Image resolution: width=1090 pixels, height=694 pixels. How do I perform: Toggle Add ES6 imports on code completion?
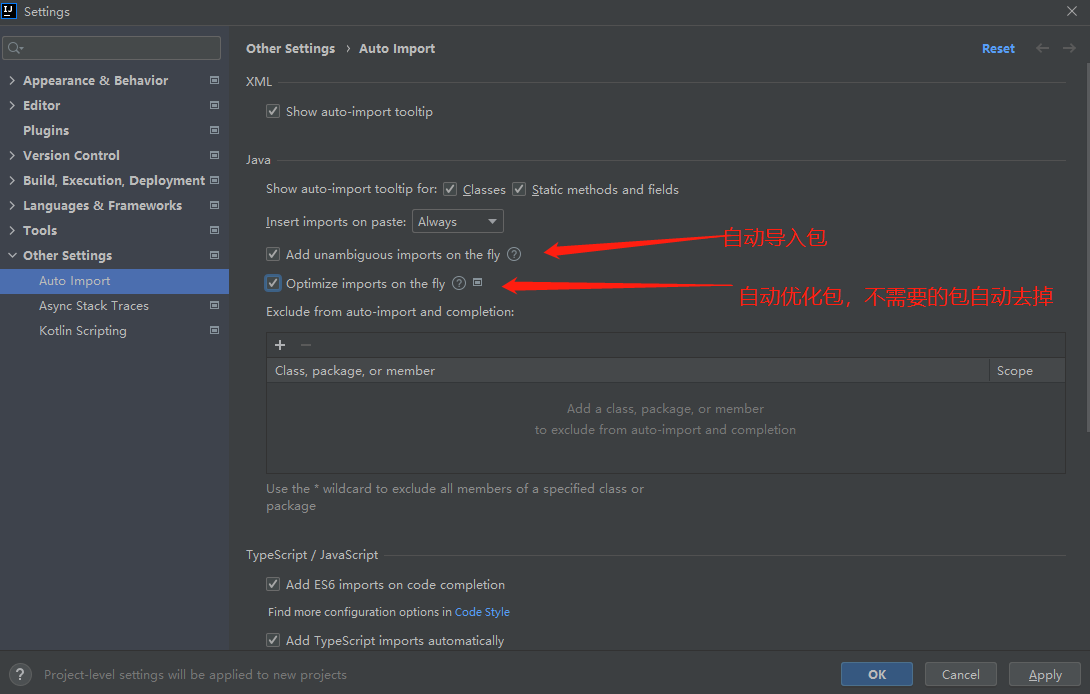tap(273, 584)
